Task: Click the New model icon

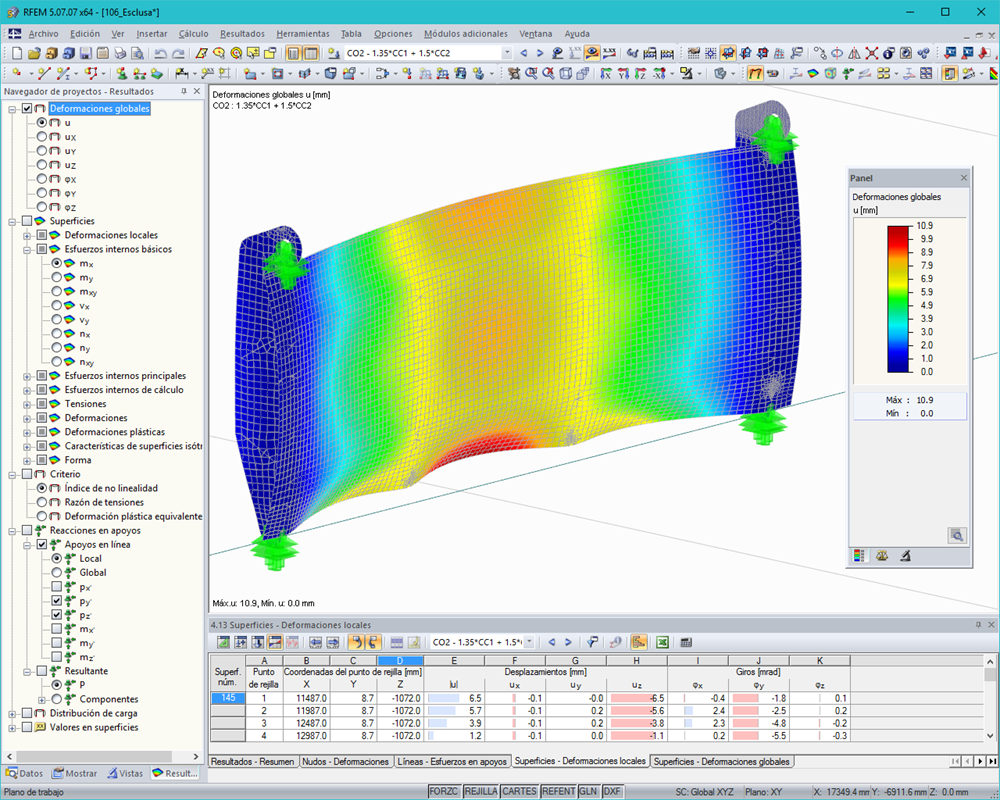Action: pos(17,53)
